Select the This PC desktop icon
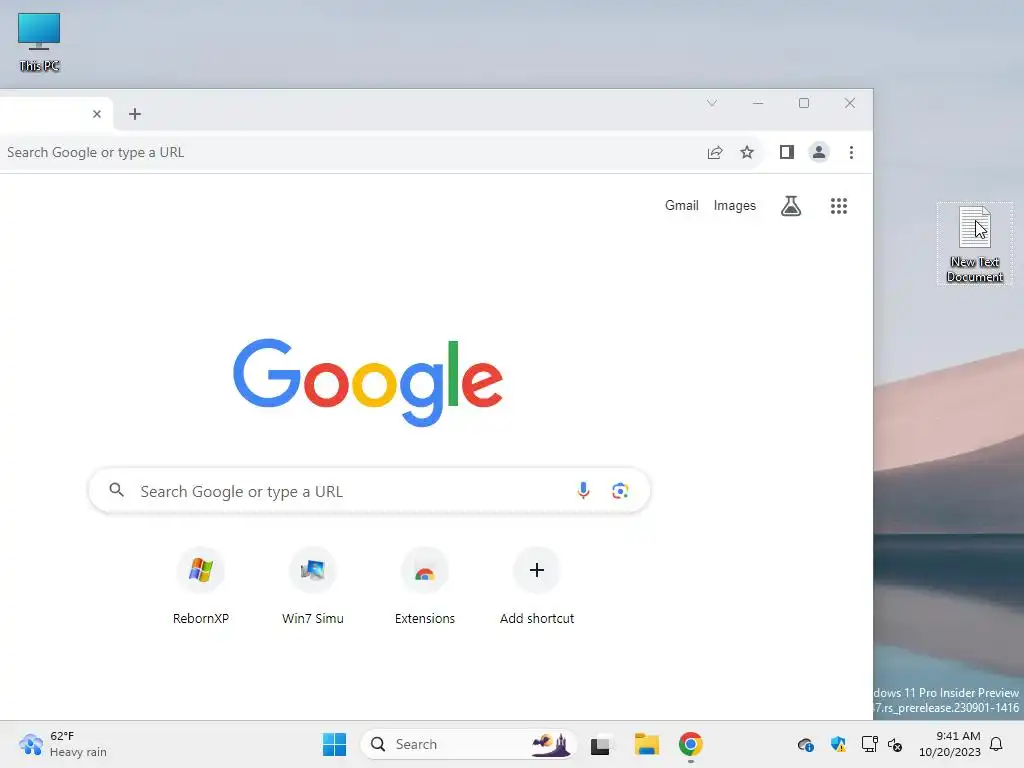The height and width of the screenshot is (768, 1024). pyautogui.click(x=39, y=42)
